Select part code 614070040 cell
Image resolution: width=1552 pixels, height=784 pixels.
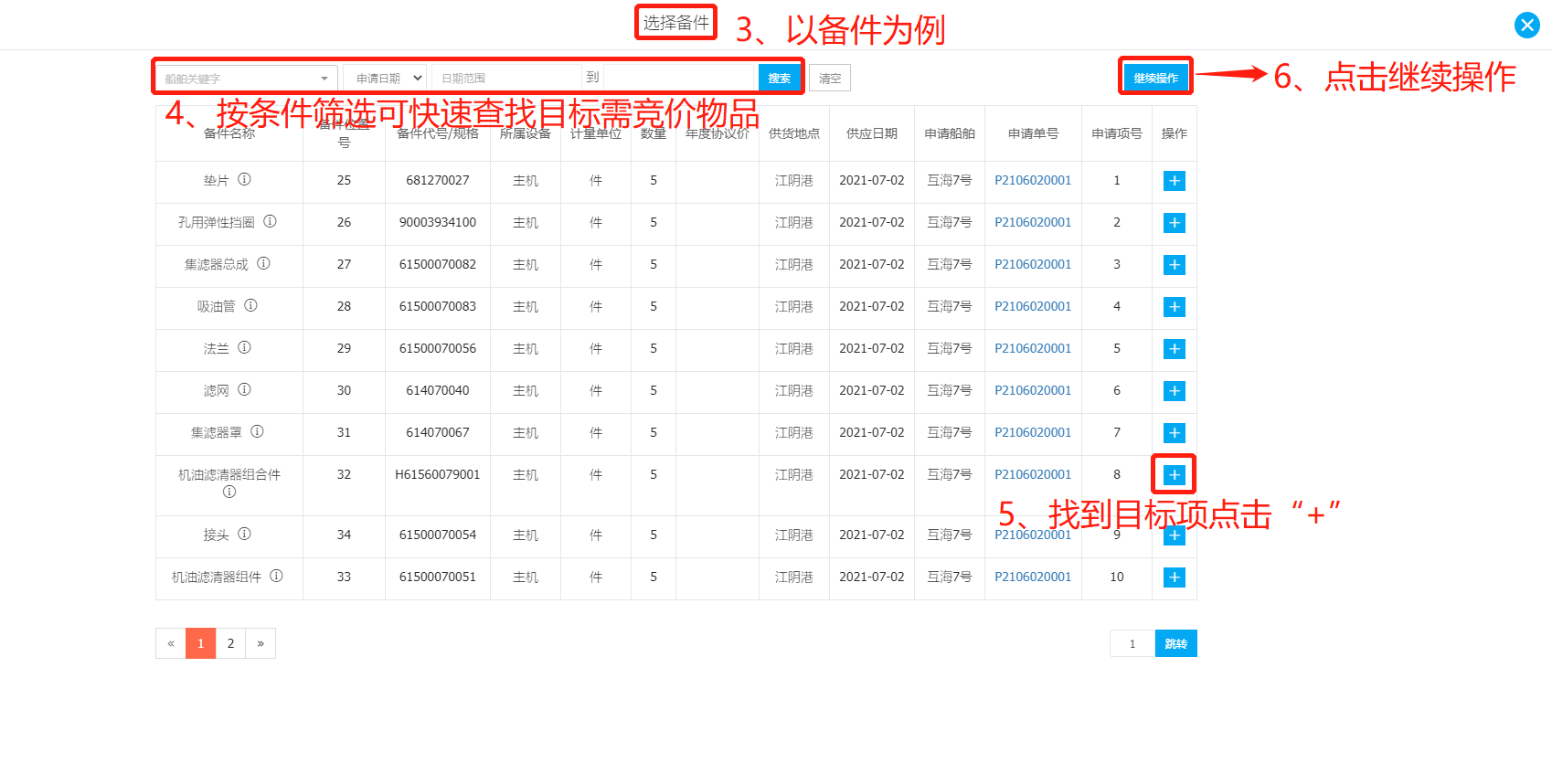pyautogui.click(x=438, y=391)
